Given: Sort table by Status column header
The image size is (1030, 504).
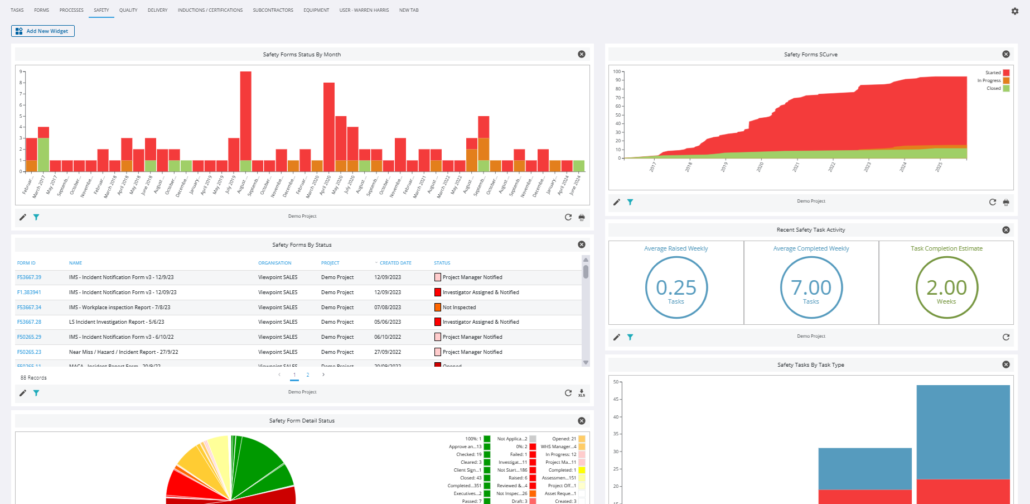Looking at the screenshot, I should [x=442, y=263].
